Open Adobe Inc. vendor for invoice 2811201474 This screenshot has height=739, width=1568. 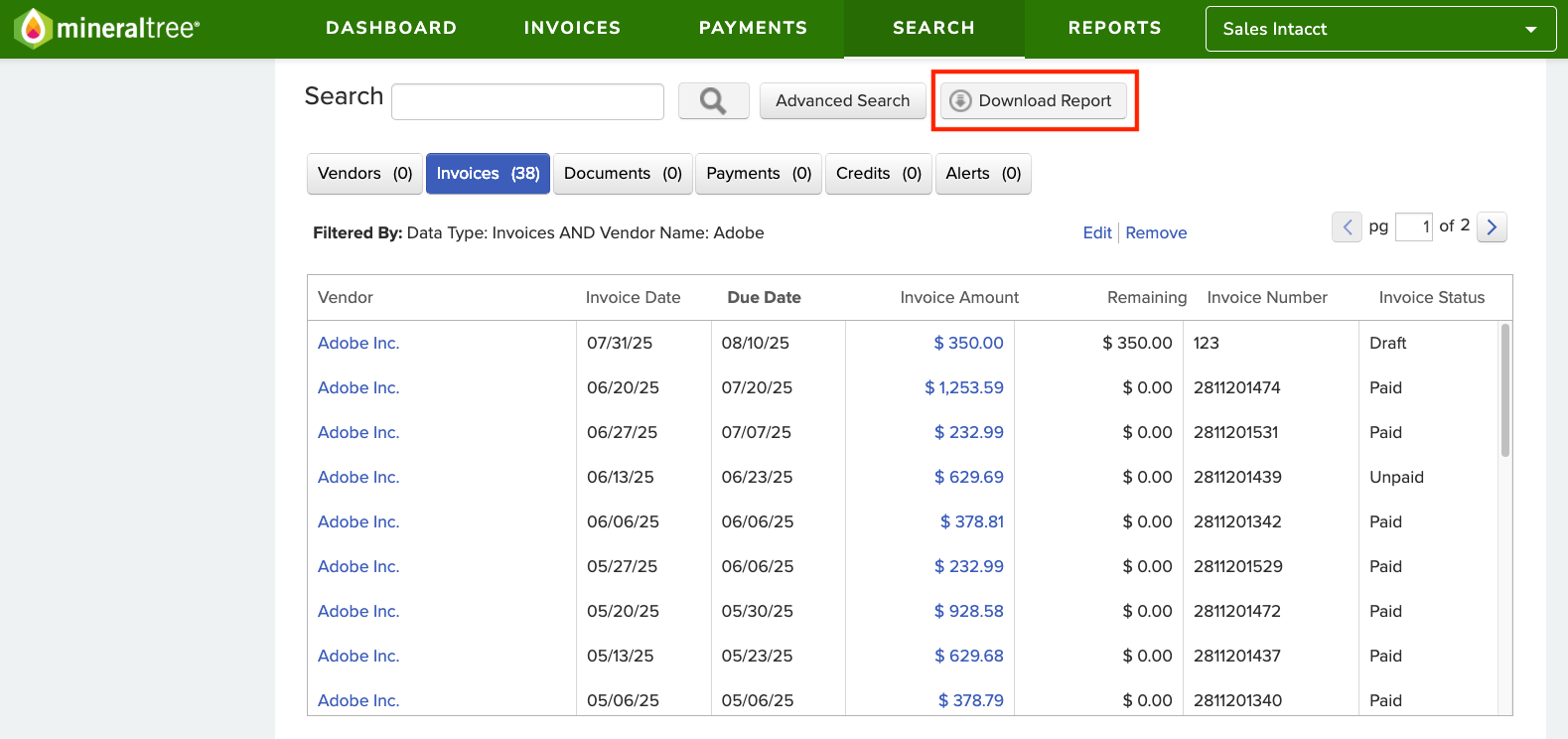[358, 387]
